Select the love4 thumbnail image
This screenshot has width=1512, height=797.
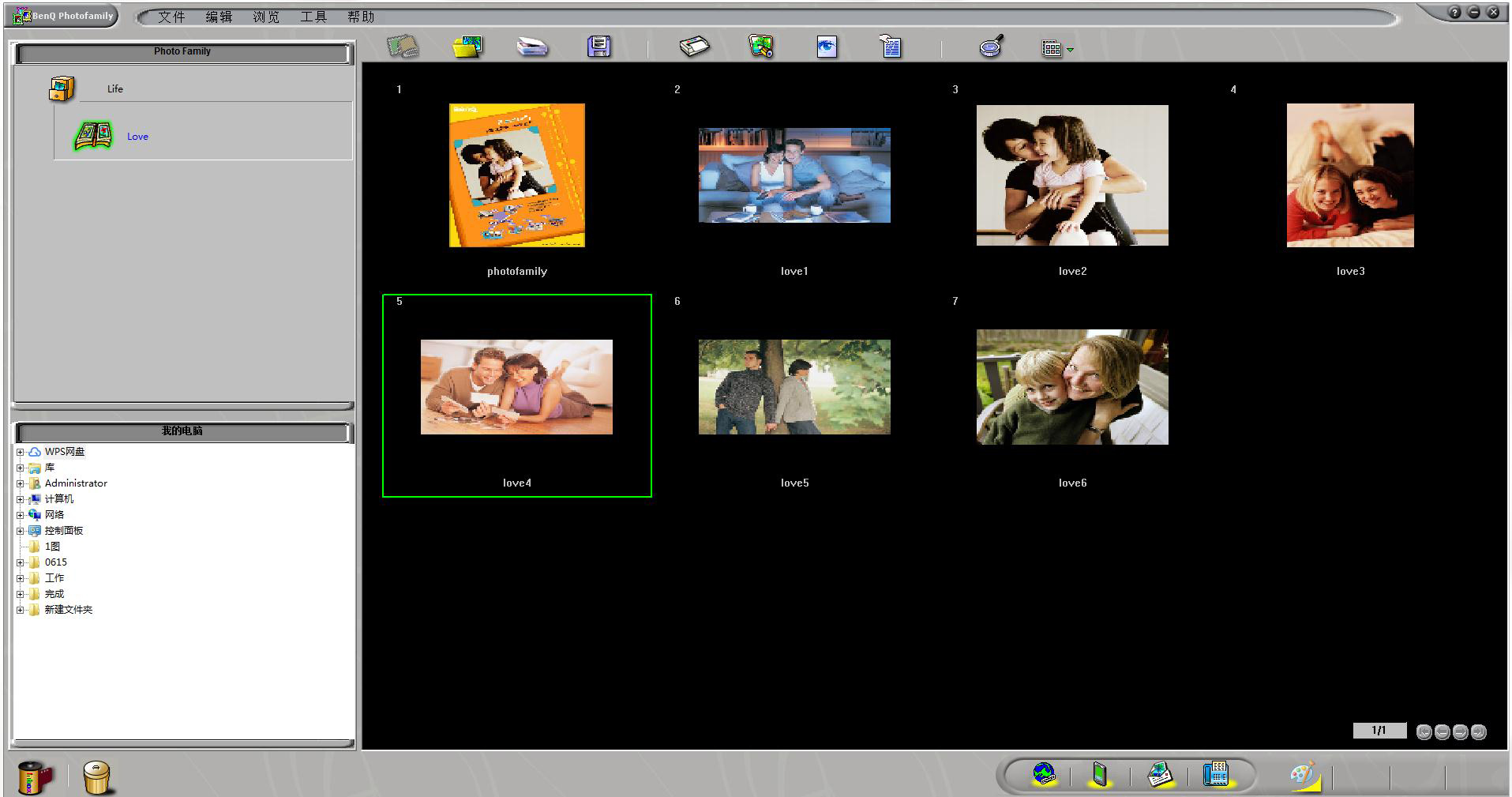point(516,387)
